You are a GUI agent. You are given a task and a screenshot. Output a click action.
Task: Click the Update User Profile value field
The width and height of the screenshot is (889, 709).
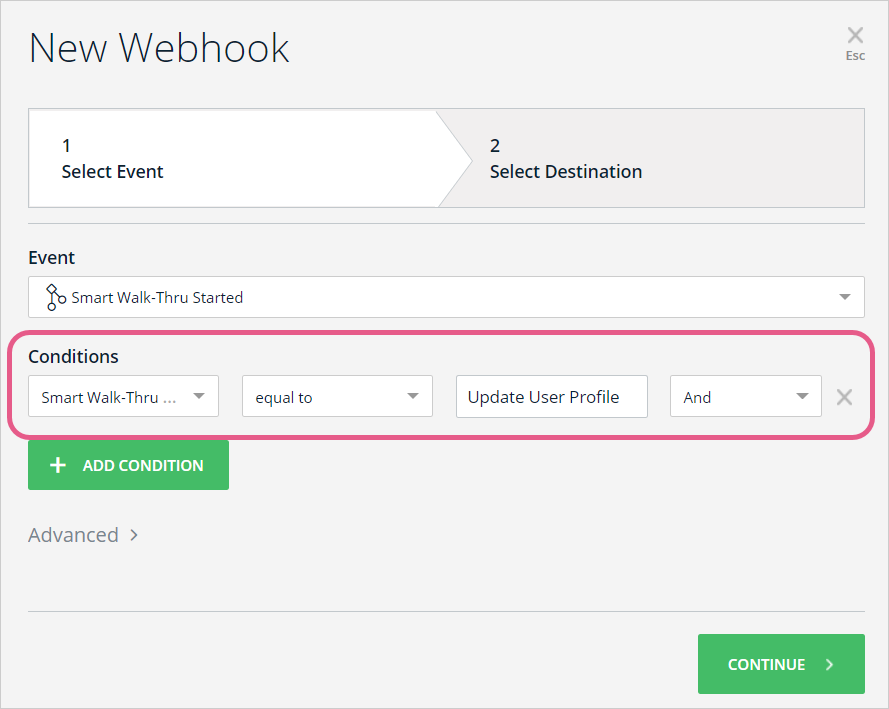click(552, 396)
